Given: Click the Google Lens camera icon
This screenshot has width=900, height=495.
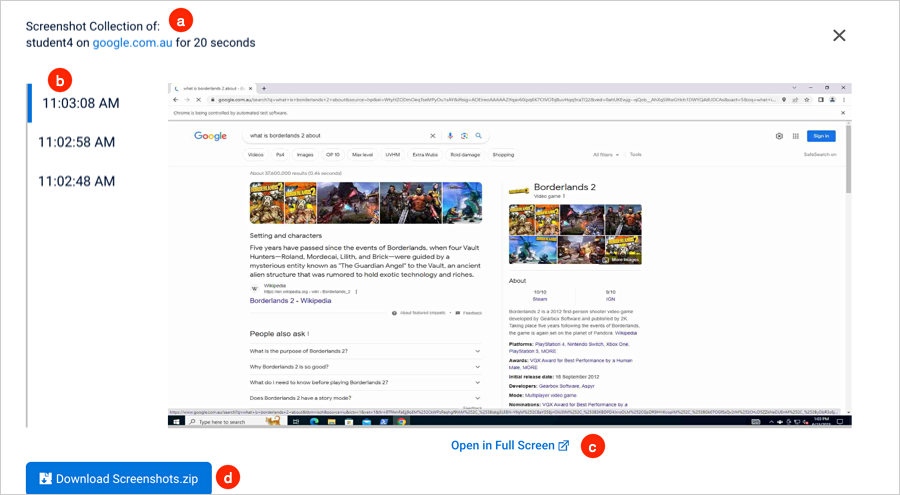Looking at the screenshot, I should pos(464,136).
